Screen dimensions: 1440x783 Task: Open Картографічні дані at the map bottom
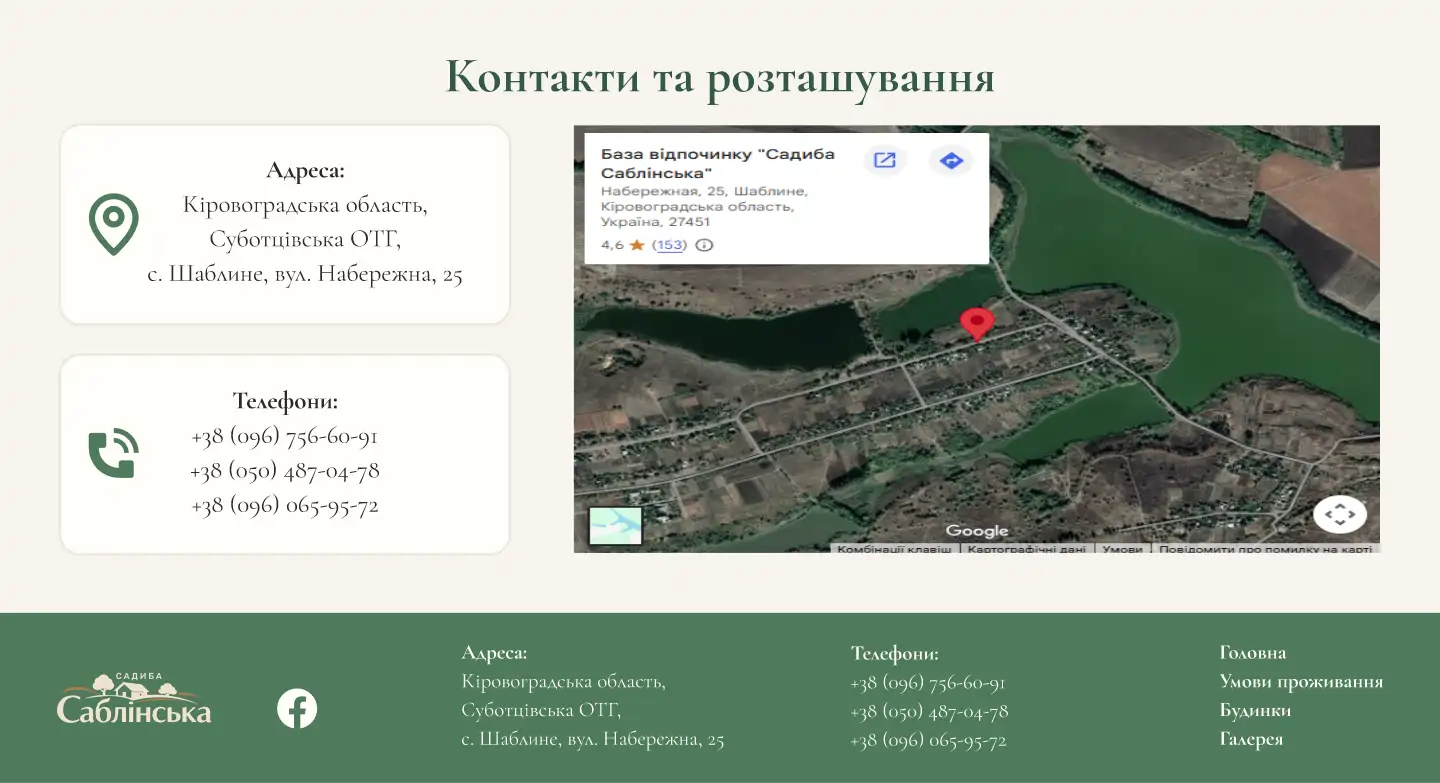1027,548
